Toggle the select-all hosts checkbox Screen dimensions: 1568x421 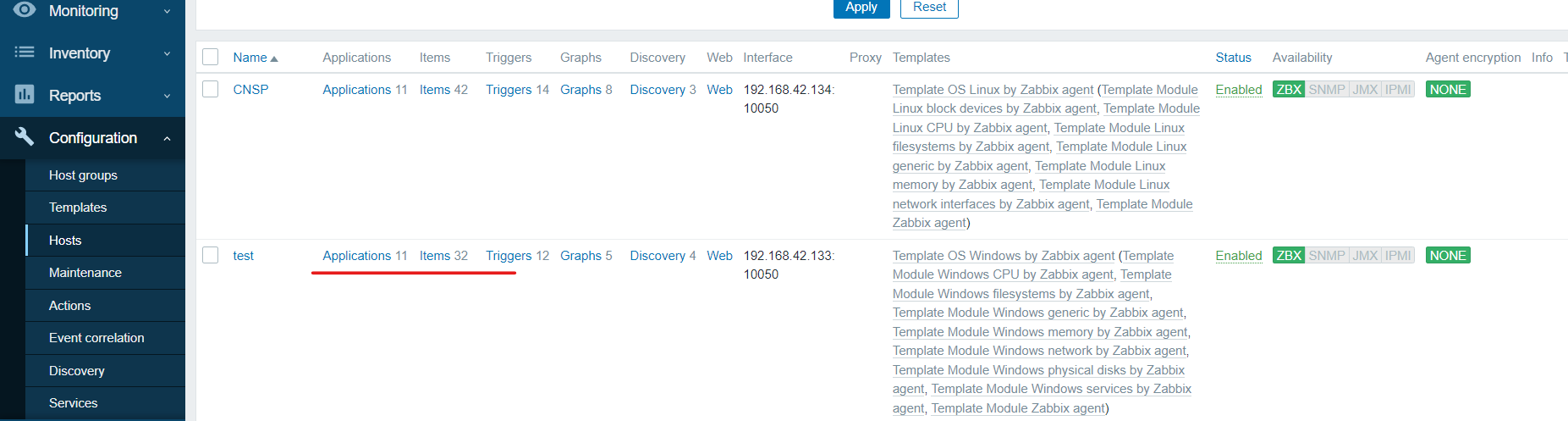click(211, 57)
